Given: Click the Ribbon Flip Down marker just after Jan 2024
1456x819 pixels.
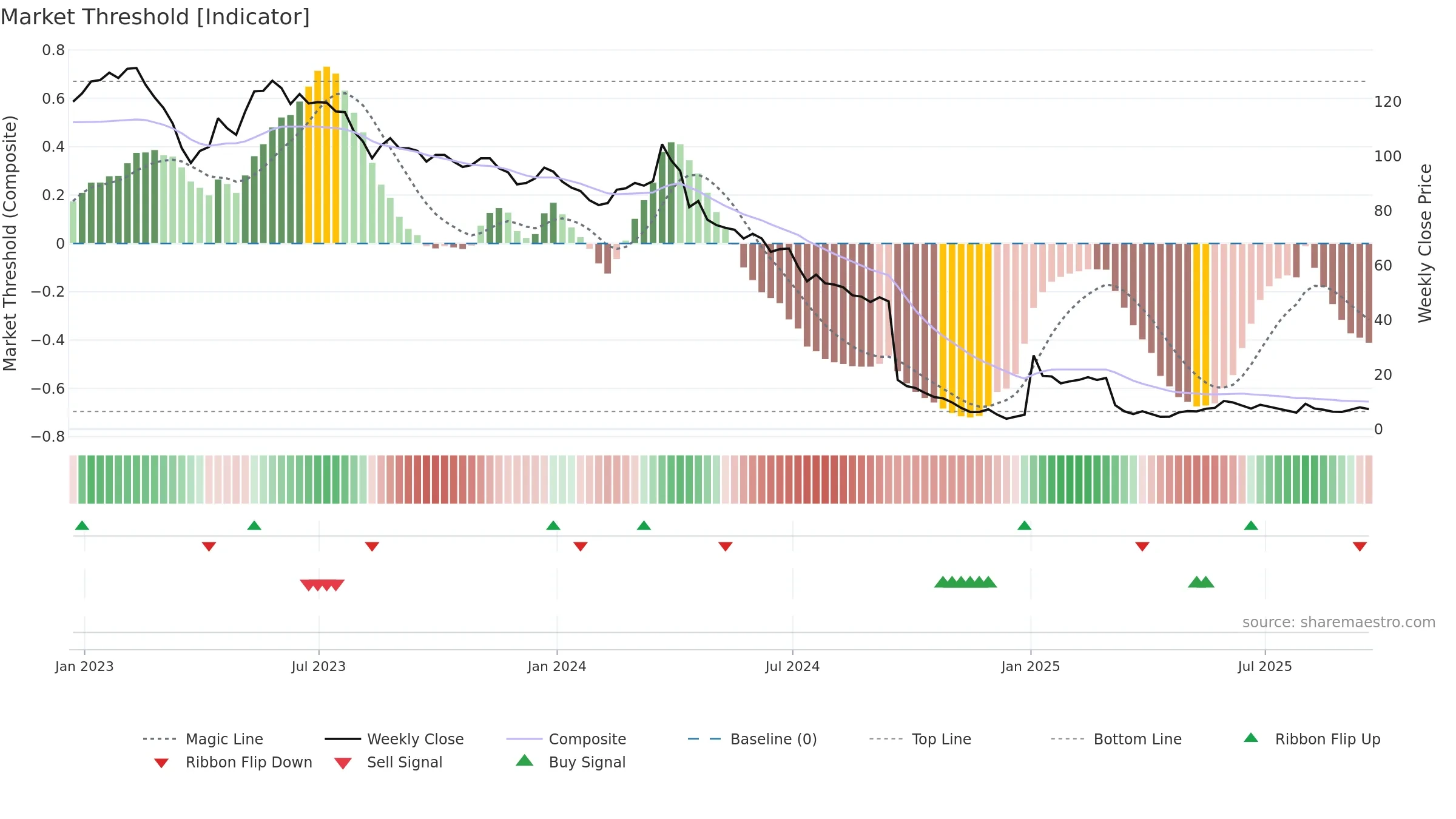Looking at the screenshot, I should (581, 547).
